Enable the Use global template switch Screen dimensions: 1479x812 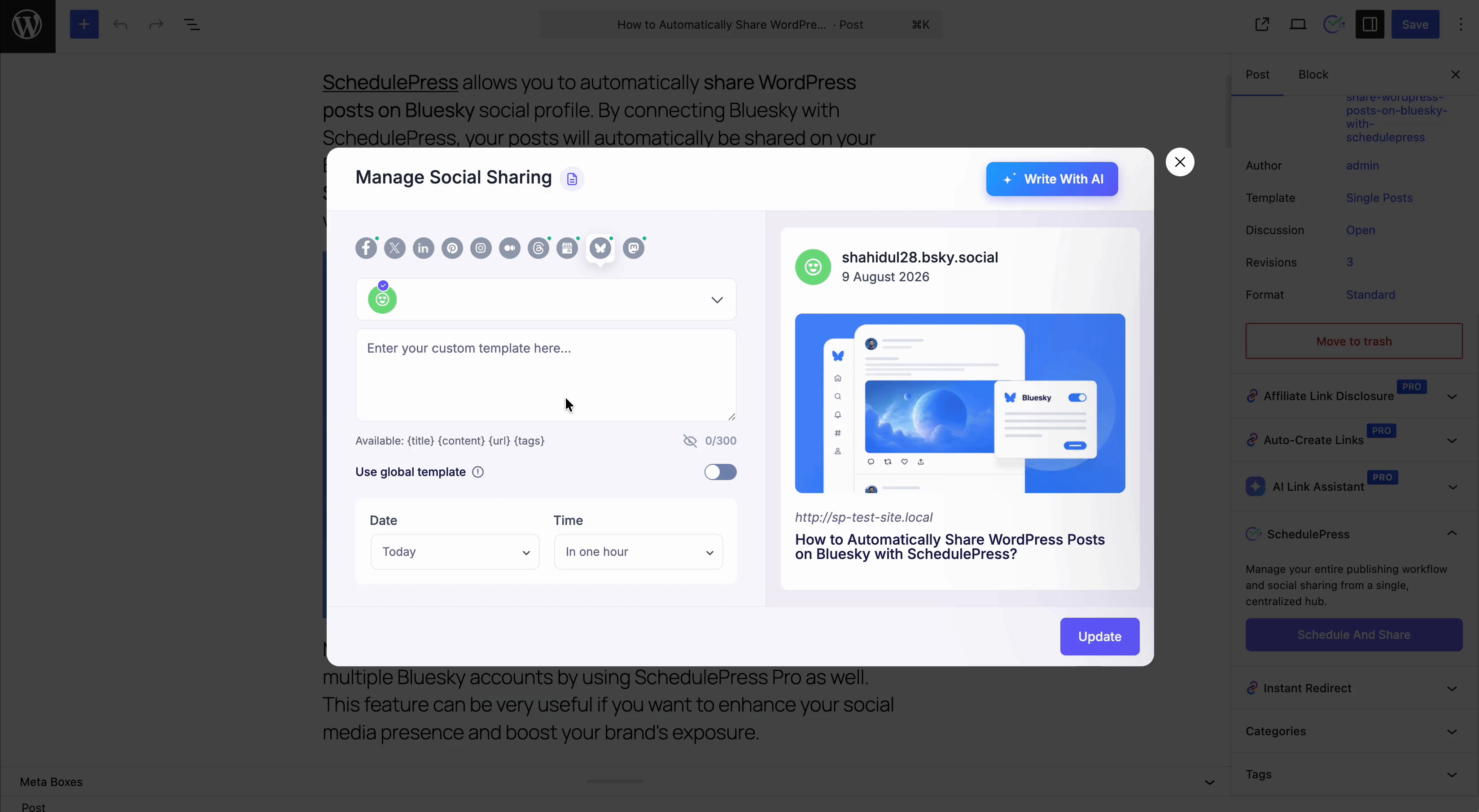point(721,471)
